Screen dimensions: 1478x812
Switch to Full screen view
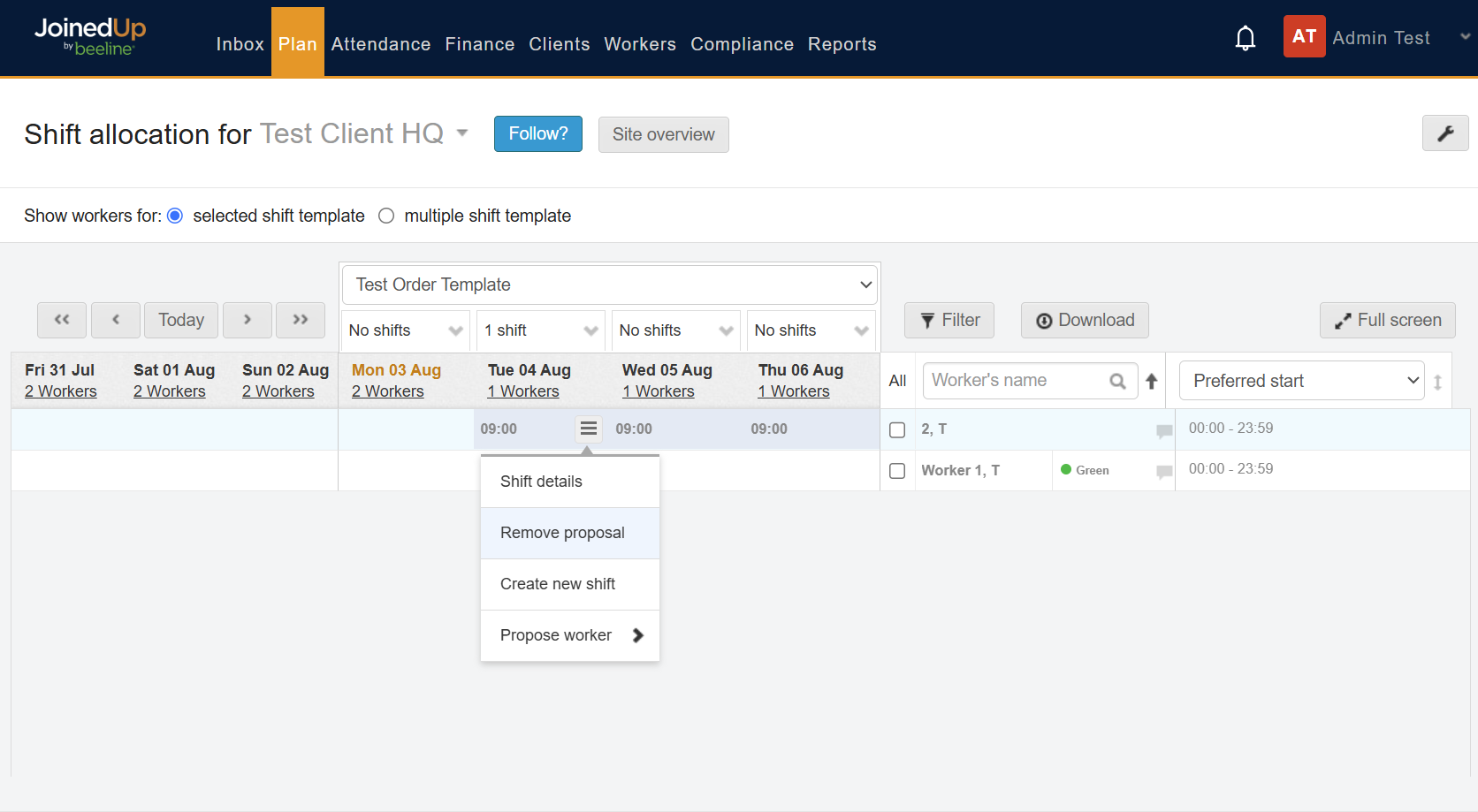1388,320
